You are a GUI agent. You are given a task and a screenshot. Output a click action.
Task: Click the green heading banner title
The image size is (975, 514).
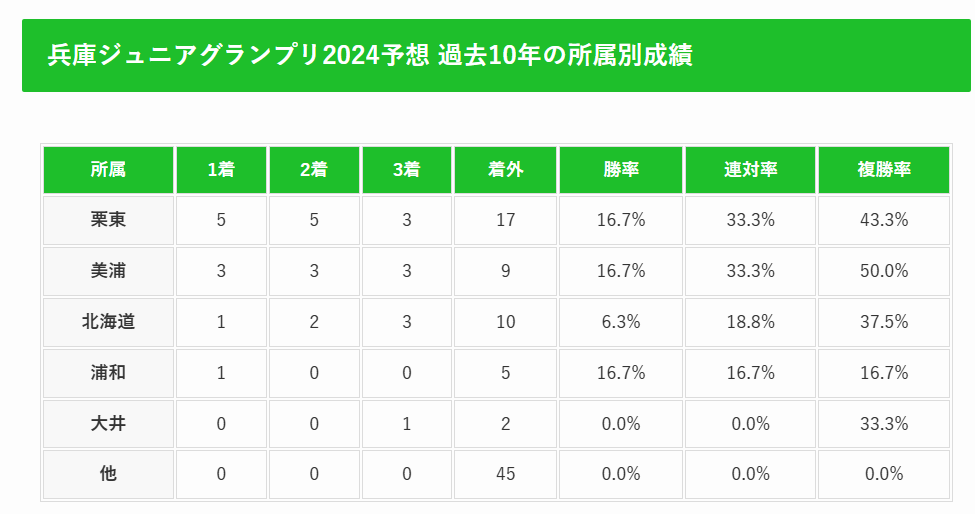[x=370, y=55]
